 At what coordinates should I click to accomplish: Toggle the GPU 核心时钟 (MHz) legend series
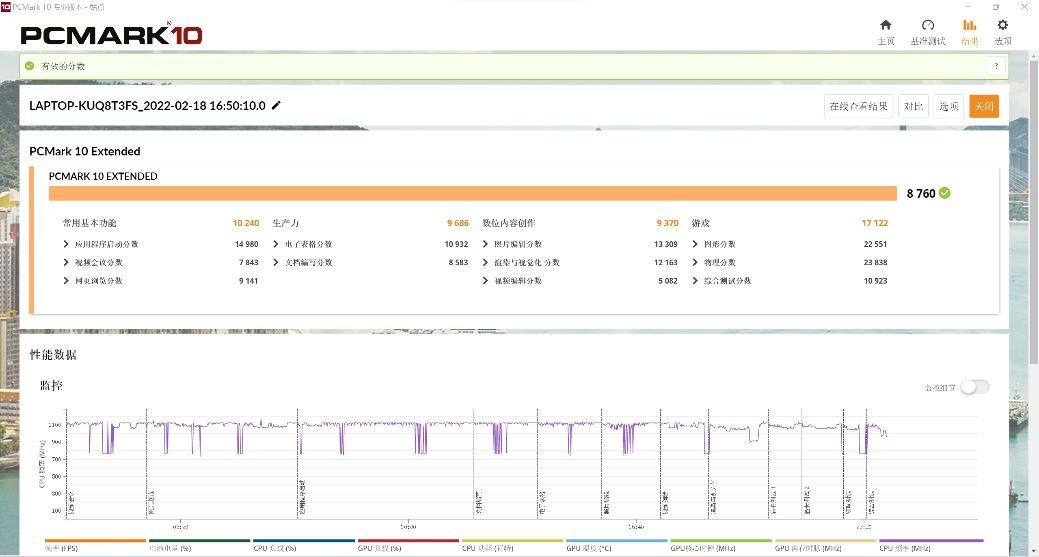pyautogui.click(x=720, y=545)
